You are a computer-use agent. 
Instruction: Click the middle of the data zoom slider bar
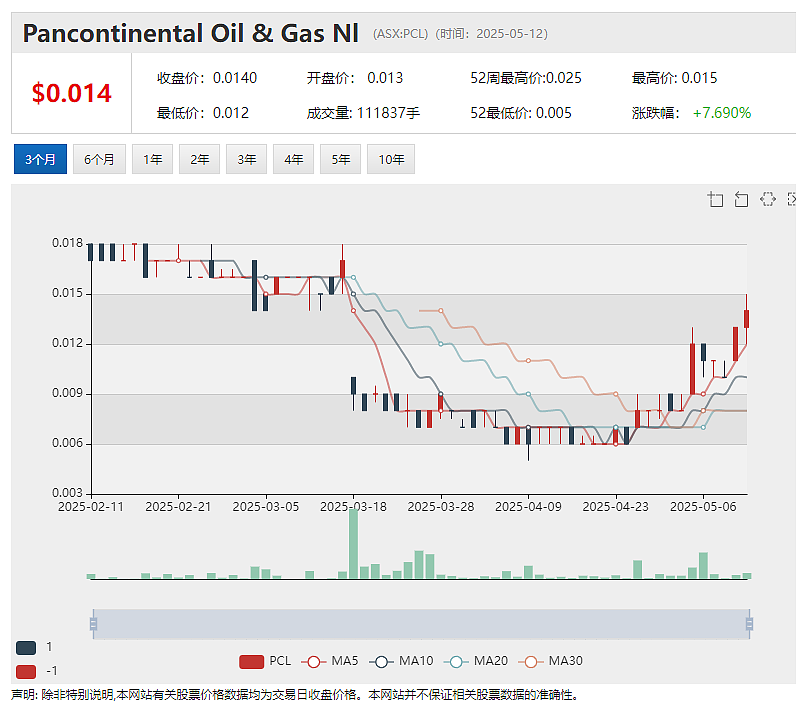[x=421, y=624]
